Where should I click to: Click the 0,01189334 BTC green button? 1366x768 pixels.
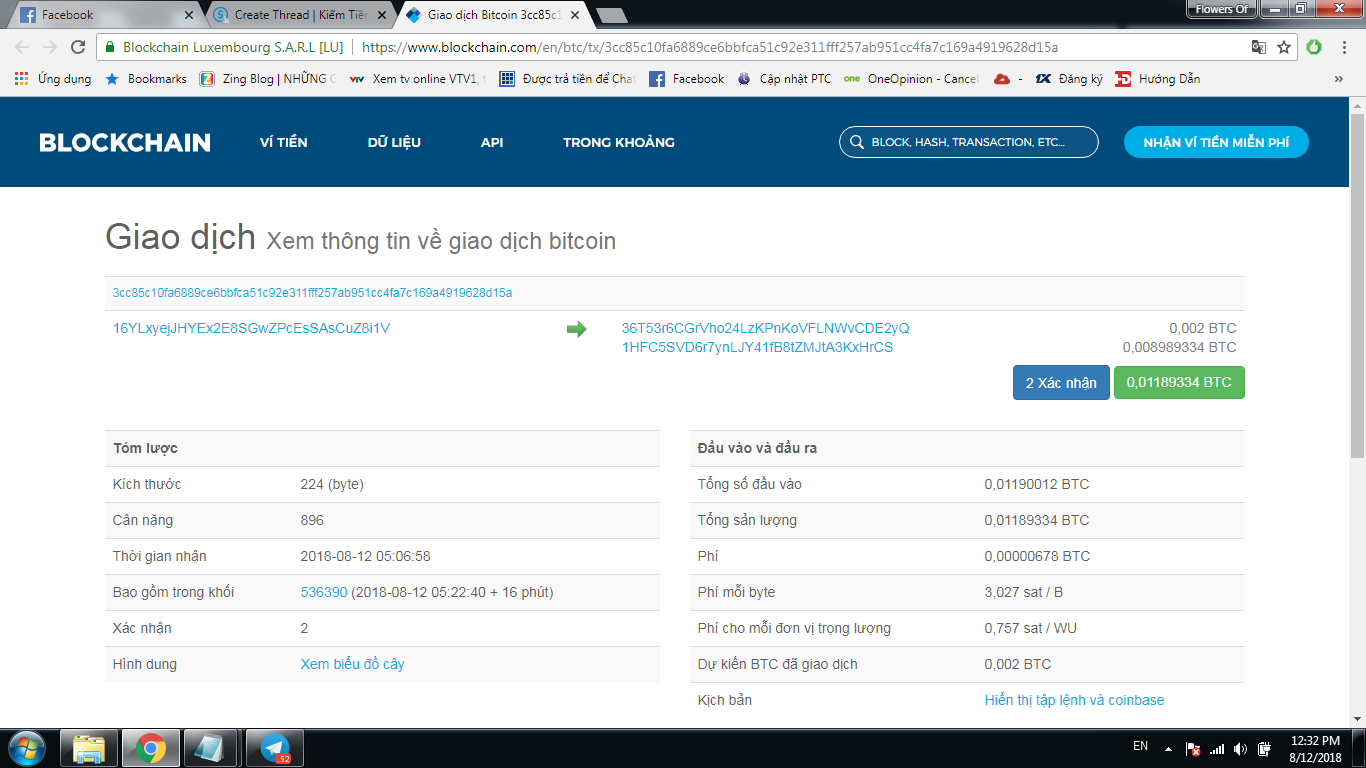coord(1179,383)
